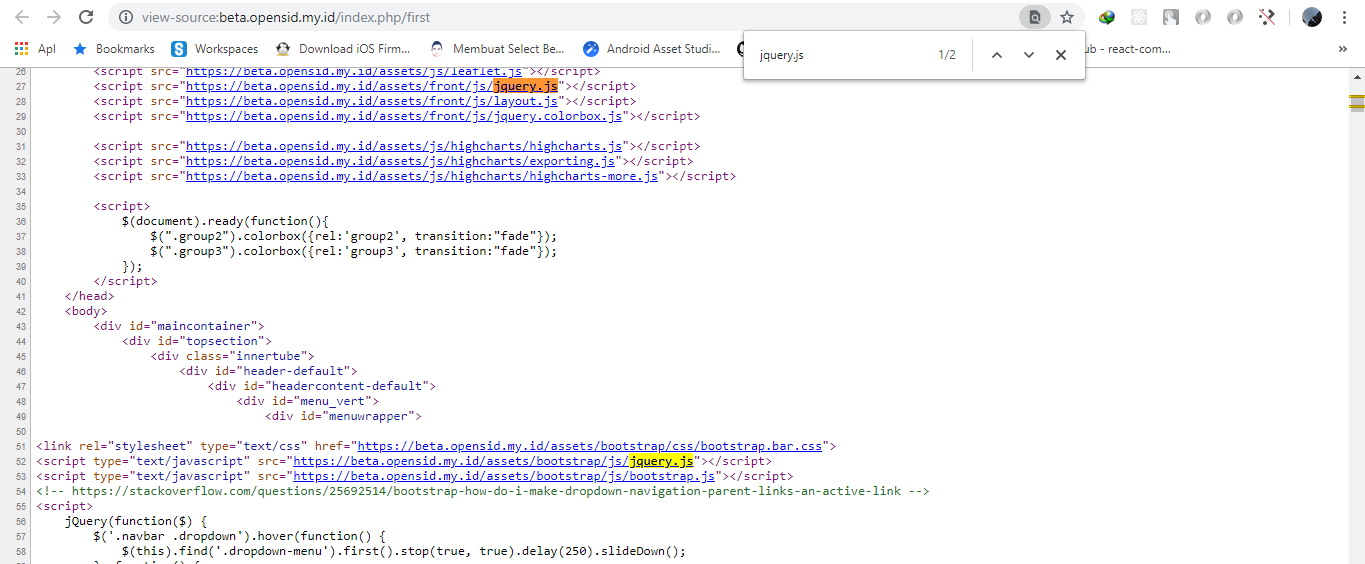Jump to next find result

(x=1028, y=55)
